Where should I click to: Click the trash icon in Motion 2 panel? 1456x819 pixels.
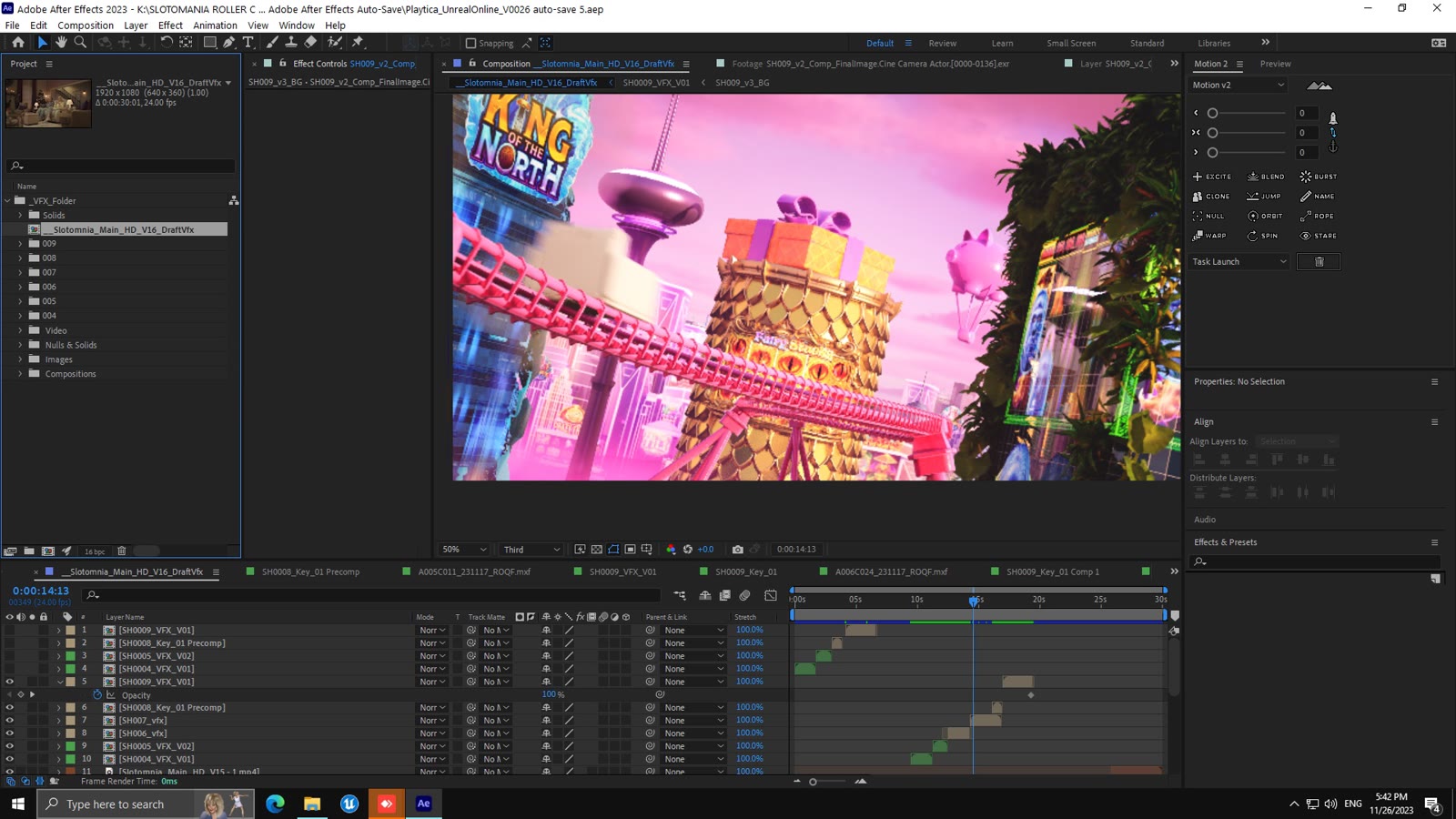tap(1319, 262)
